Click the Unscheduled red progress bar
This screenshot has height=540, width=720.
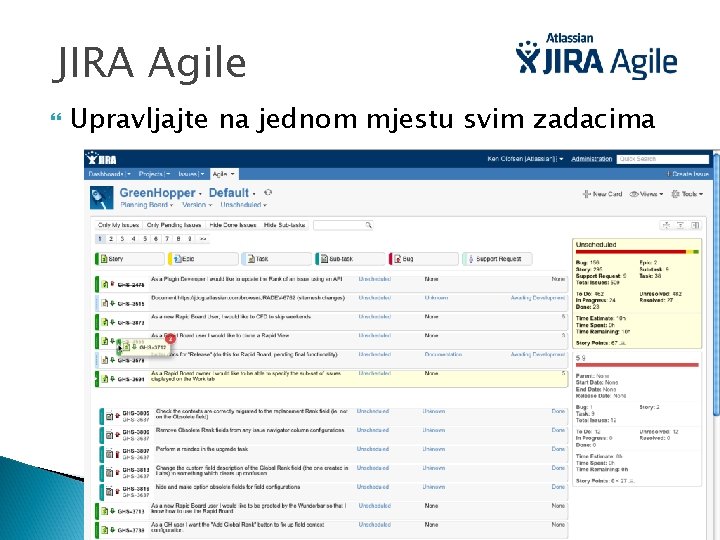(630, 252)
